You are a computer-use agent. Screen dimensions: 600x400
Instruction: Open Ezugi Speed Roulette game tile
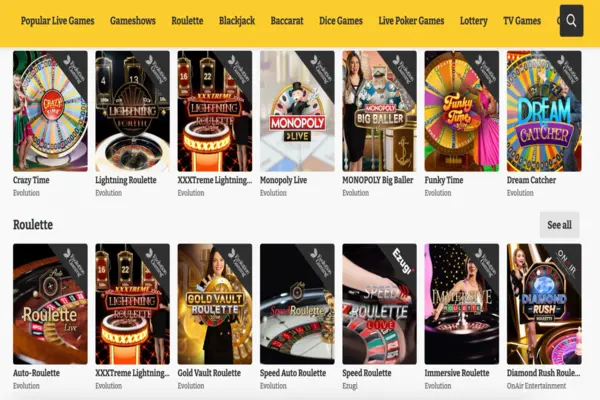pos(379,304)
